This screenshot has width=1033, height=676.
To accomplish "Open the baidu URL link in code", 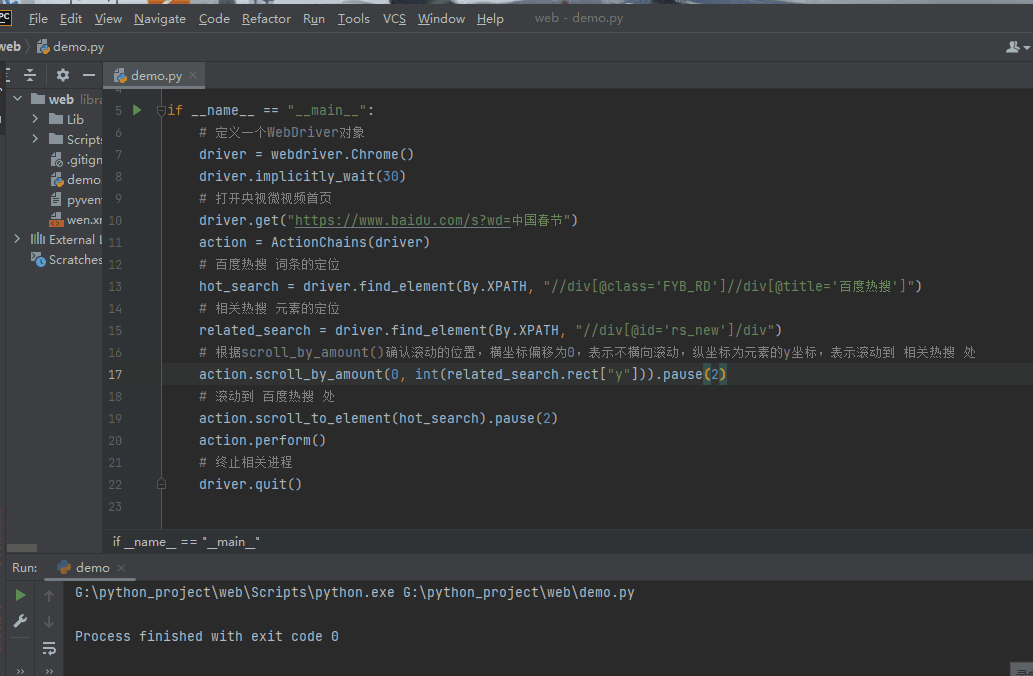I will pyautogui.click(x=403, y=220).
